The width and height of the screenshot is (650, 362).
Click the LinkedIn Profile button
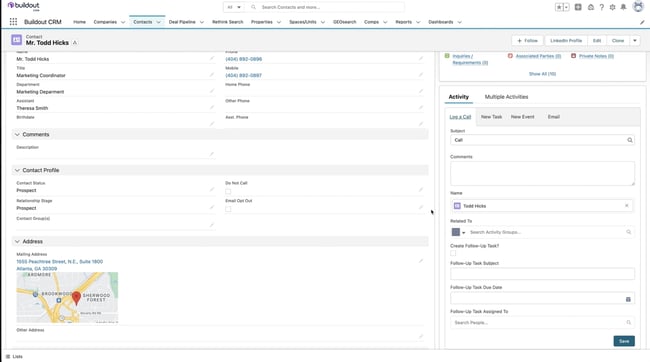(566, 41)
